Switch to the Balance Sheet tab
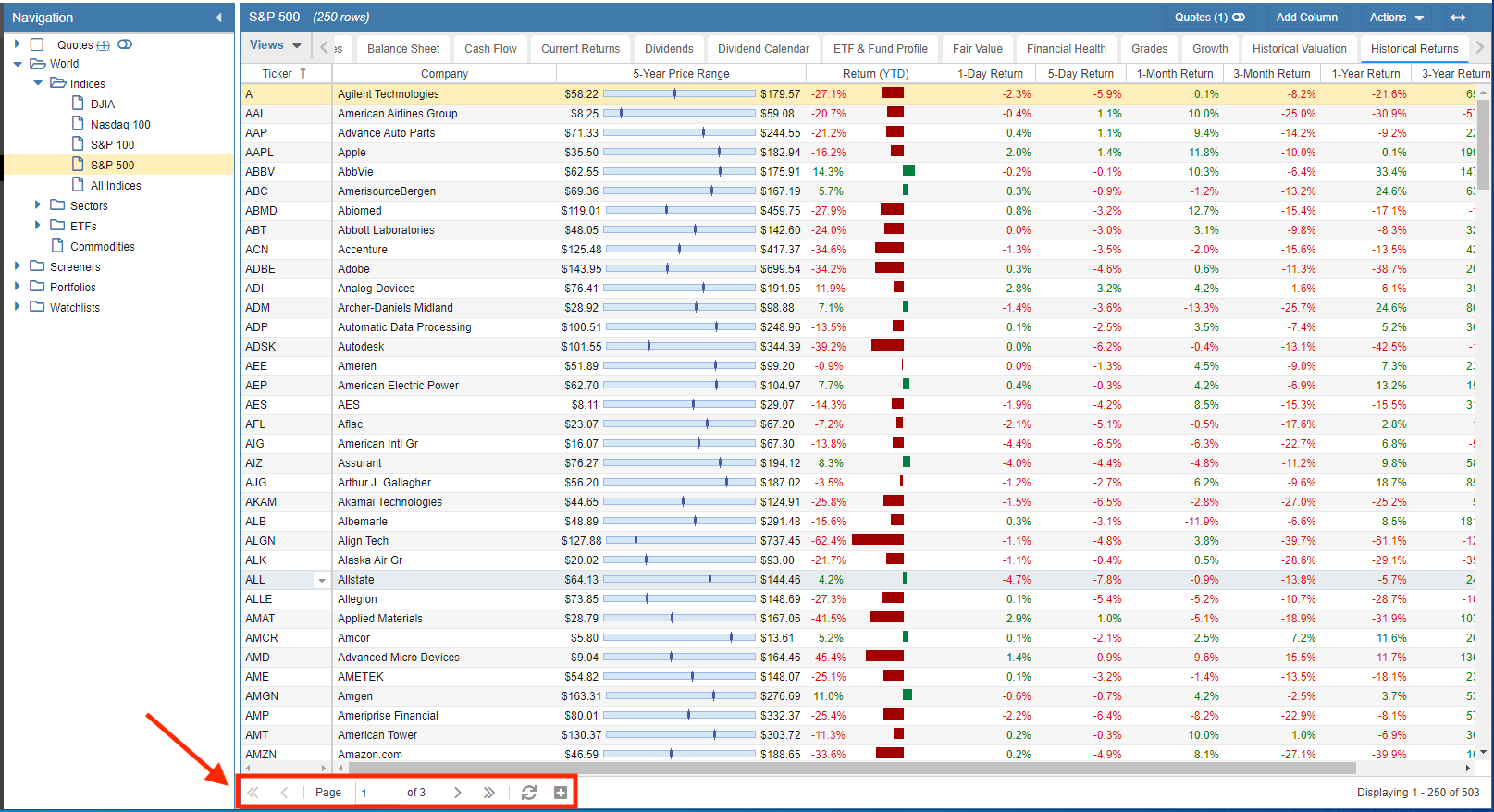Viewport: 1494px width, 812px height. click(403, 49)
